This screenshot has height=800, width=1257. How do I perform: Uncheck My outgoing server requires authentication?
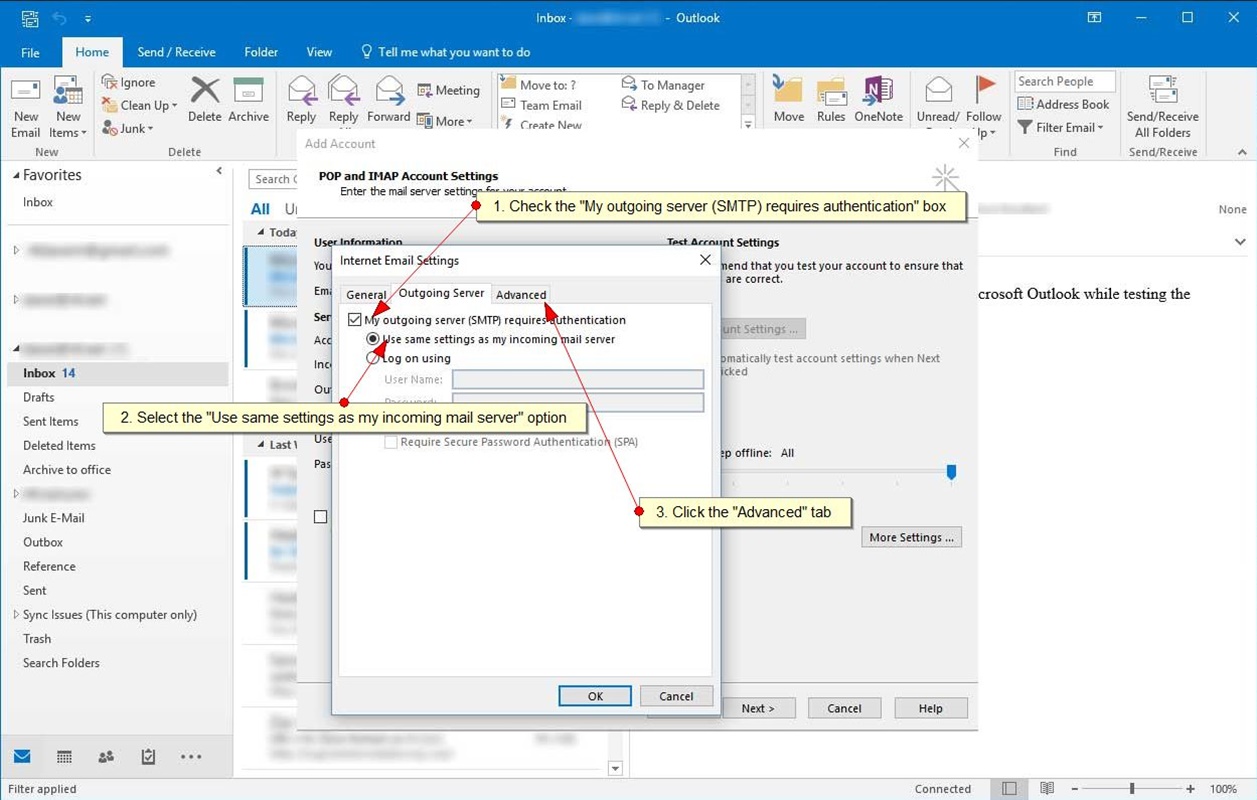tap(354, 320)
